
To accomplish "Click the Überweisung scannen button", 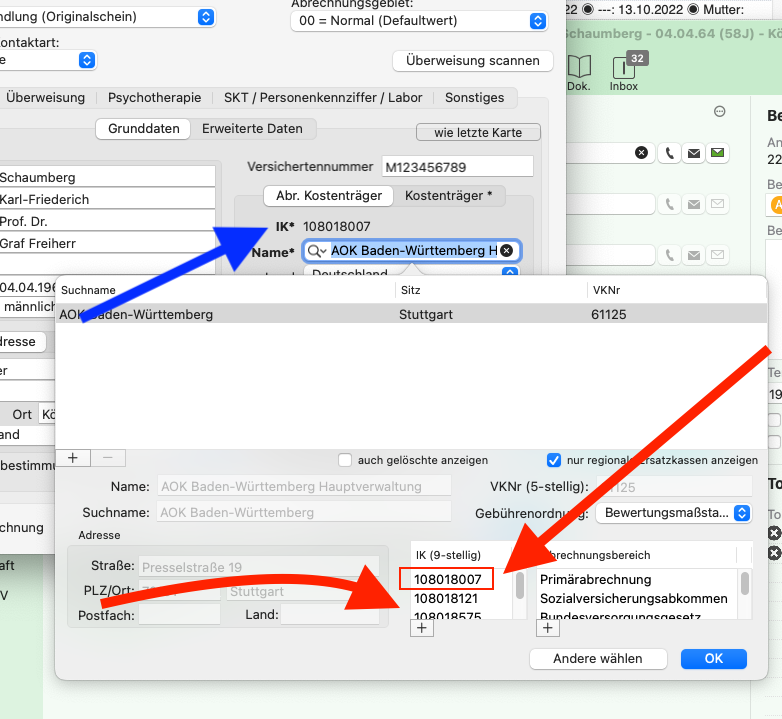I will click(x=473, y=61).
